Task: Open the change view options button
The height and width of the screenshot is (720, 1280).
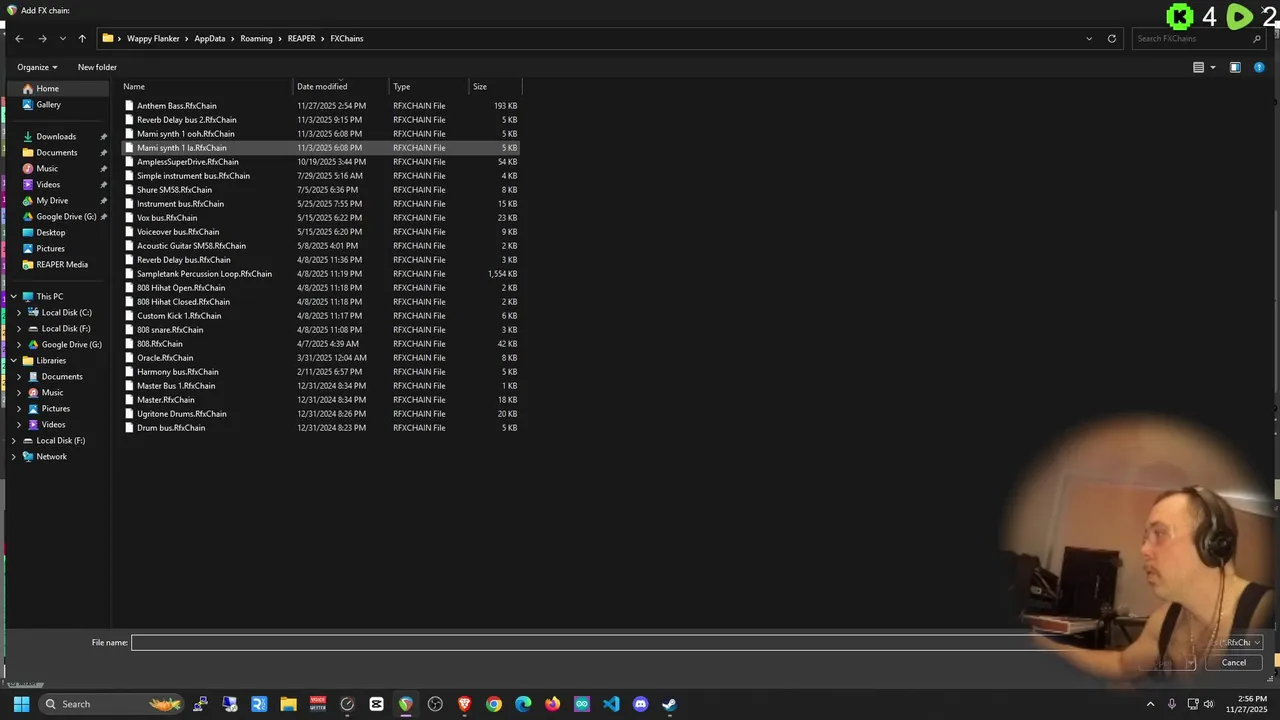Action: click(x=1198, y=67)
